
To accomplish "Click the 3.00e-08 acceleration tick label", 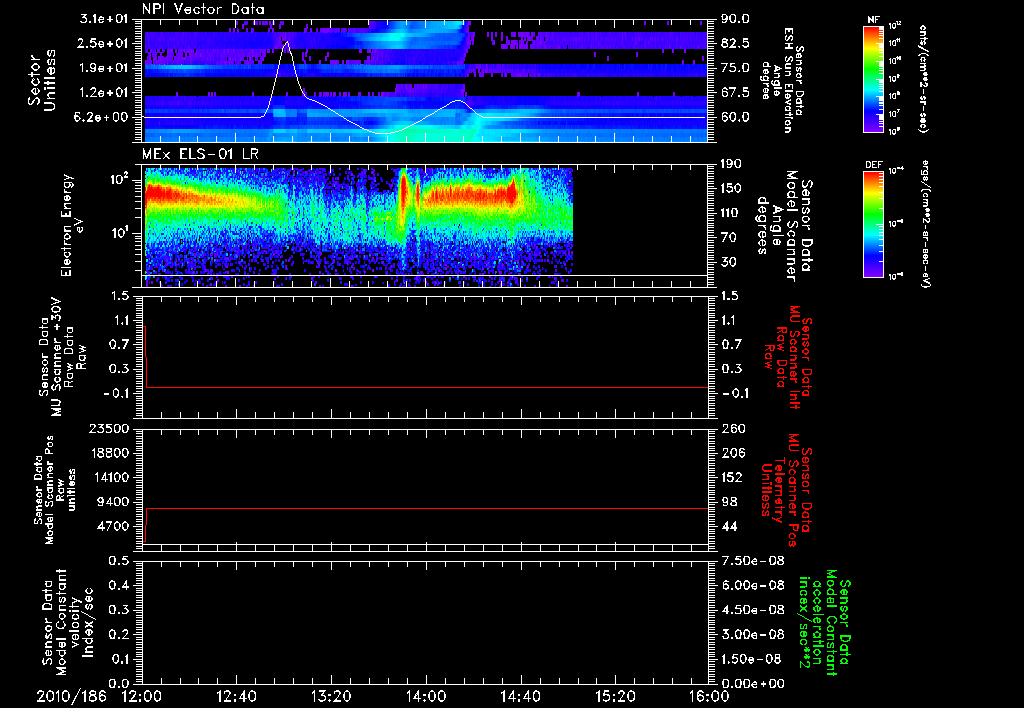I will coord(753,634).
